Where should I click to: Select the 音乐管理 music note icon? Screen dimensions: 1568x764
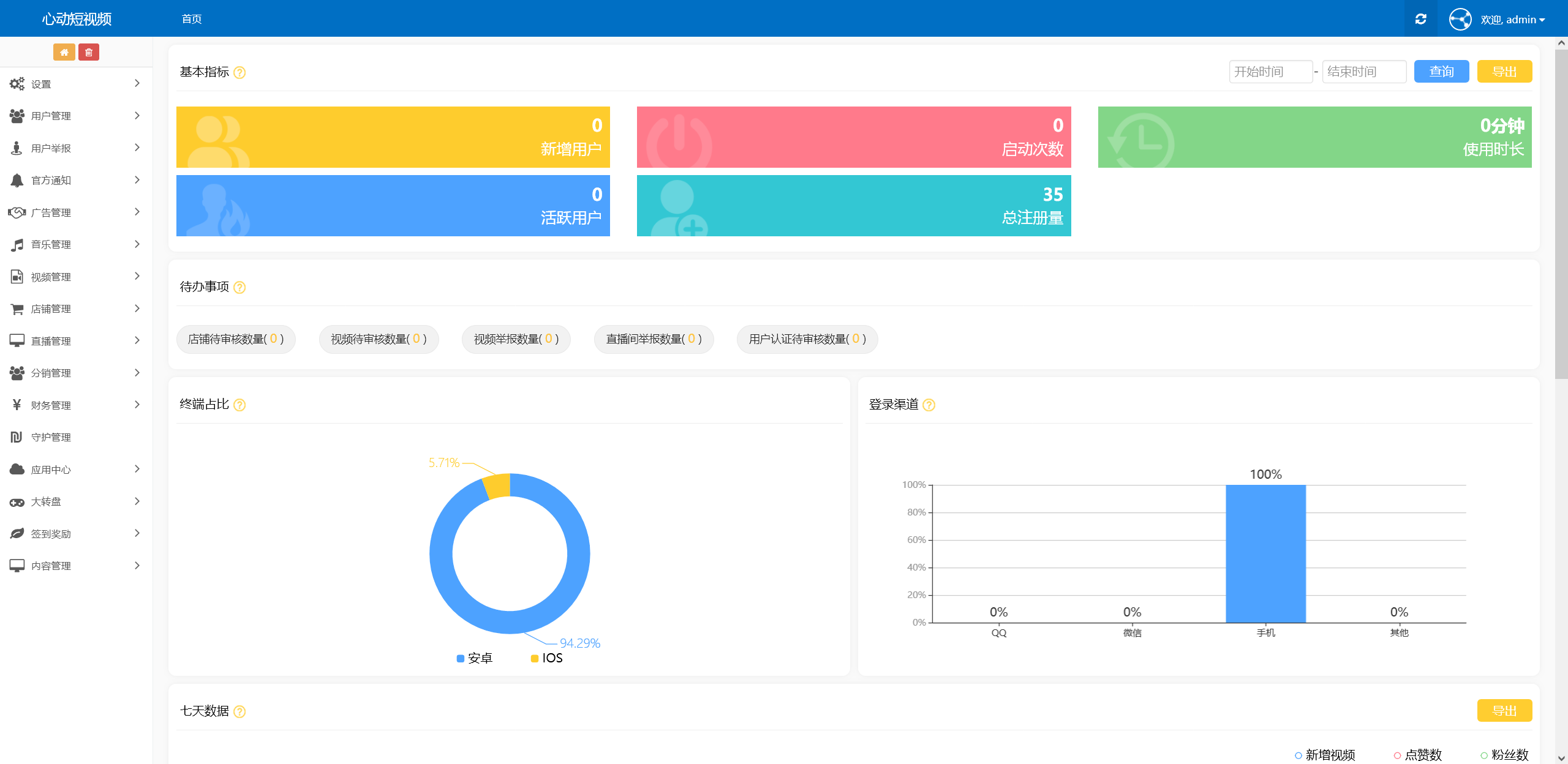[x=17, y=244]
